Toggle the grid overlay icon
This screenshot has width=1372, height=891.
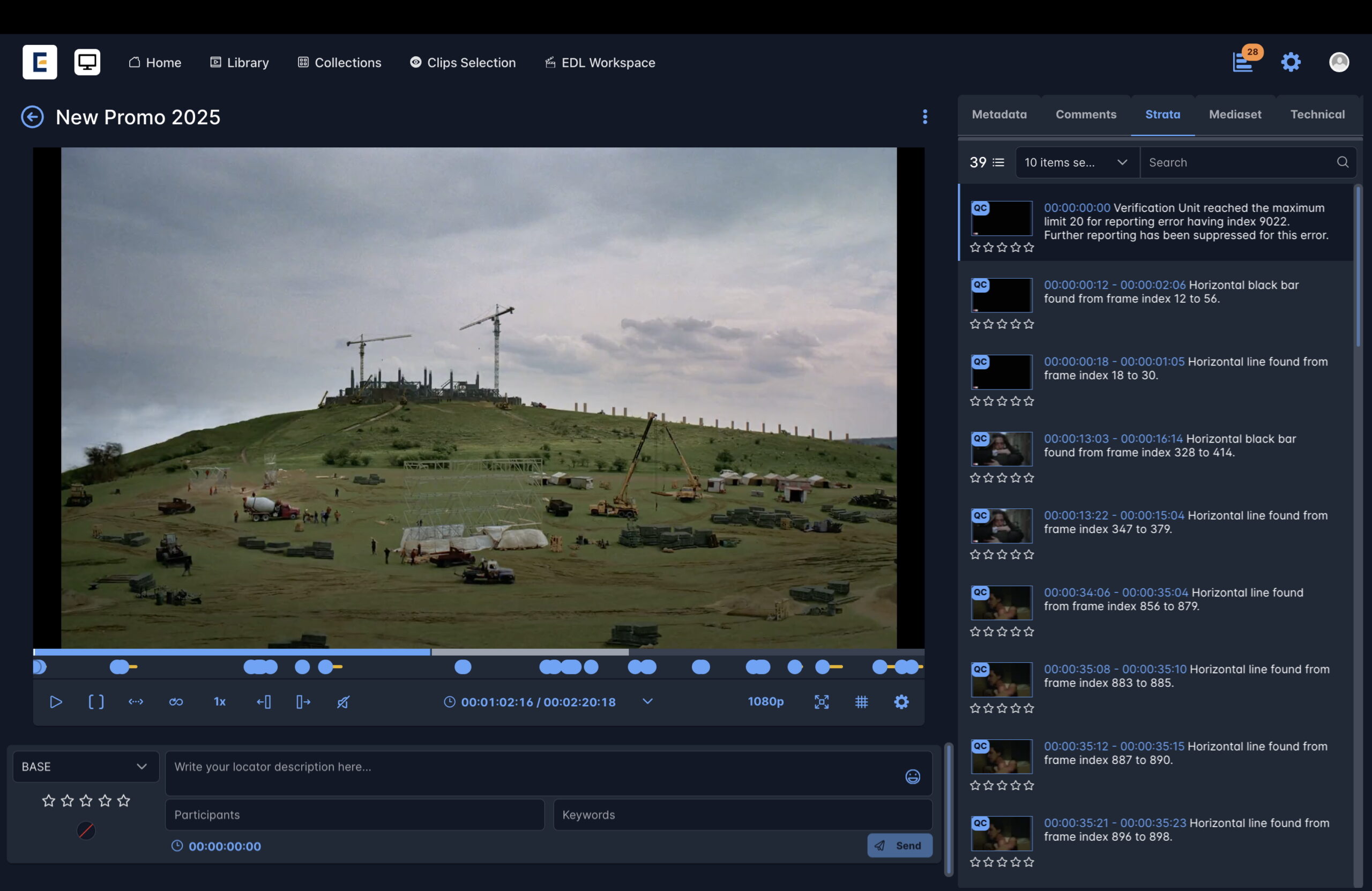click(x=861, y=701)
